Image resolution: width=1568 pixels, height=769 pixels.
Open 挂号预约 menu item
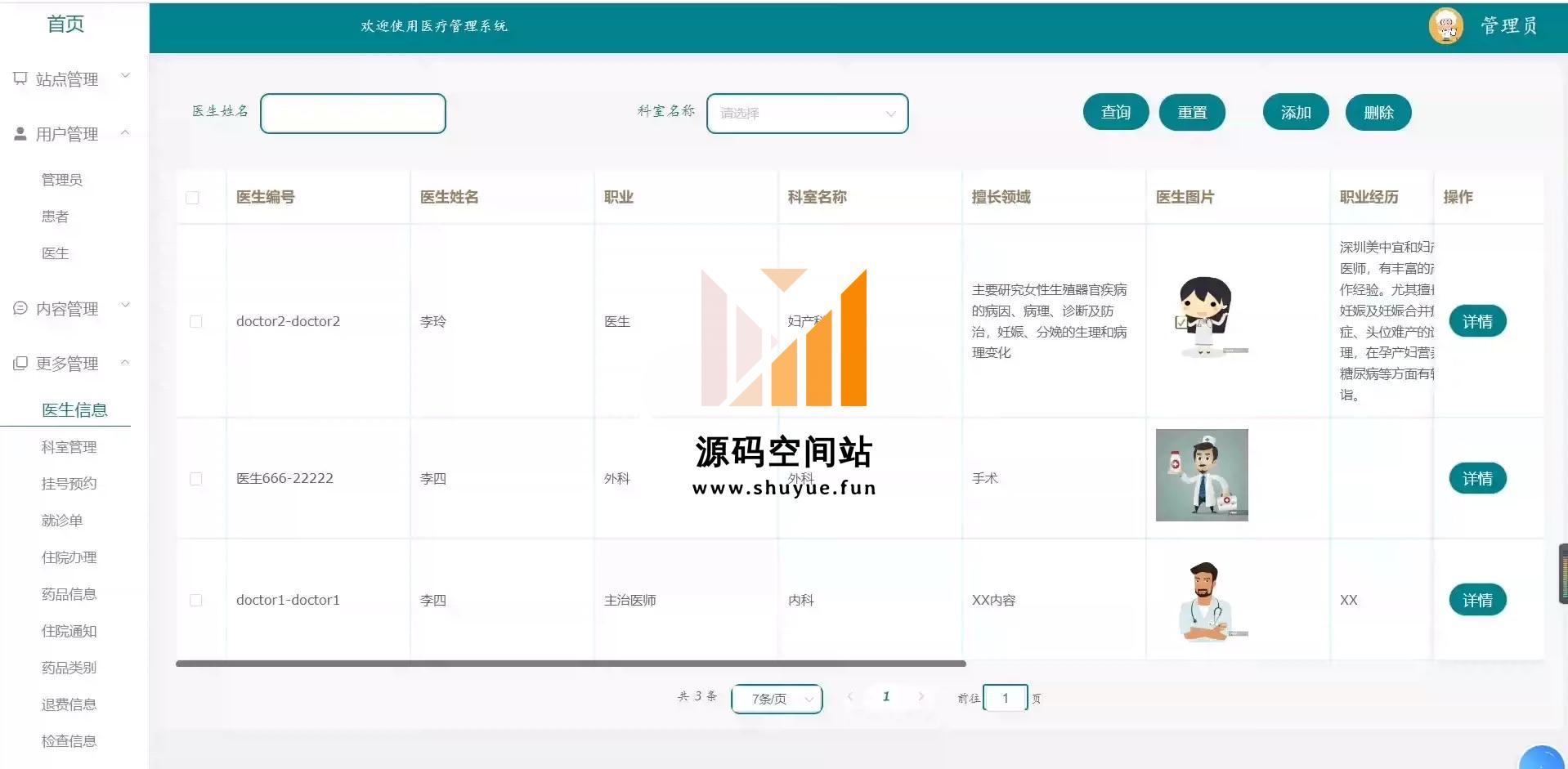[69, 484]
